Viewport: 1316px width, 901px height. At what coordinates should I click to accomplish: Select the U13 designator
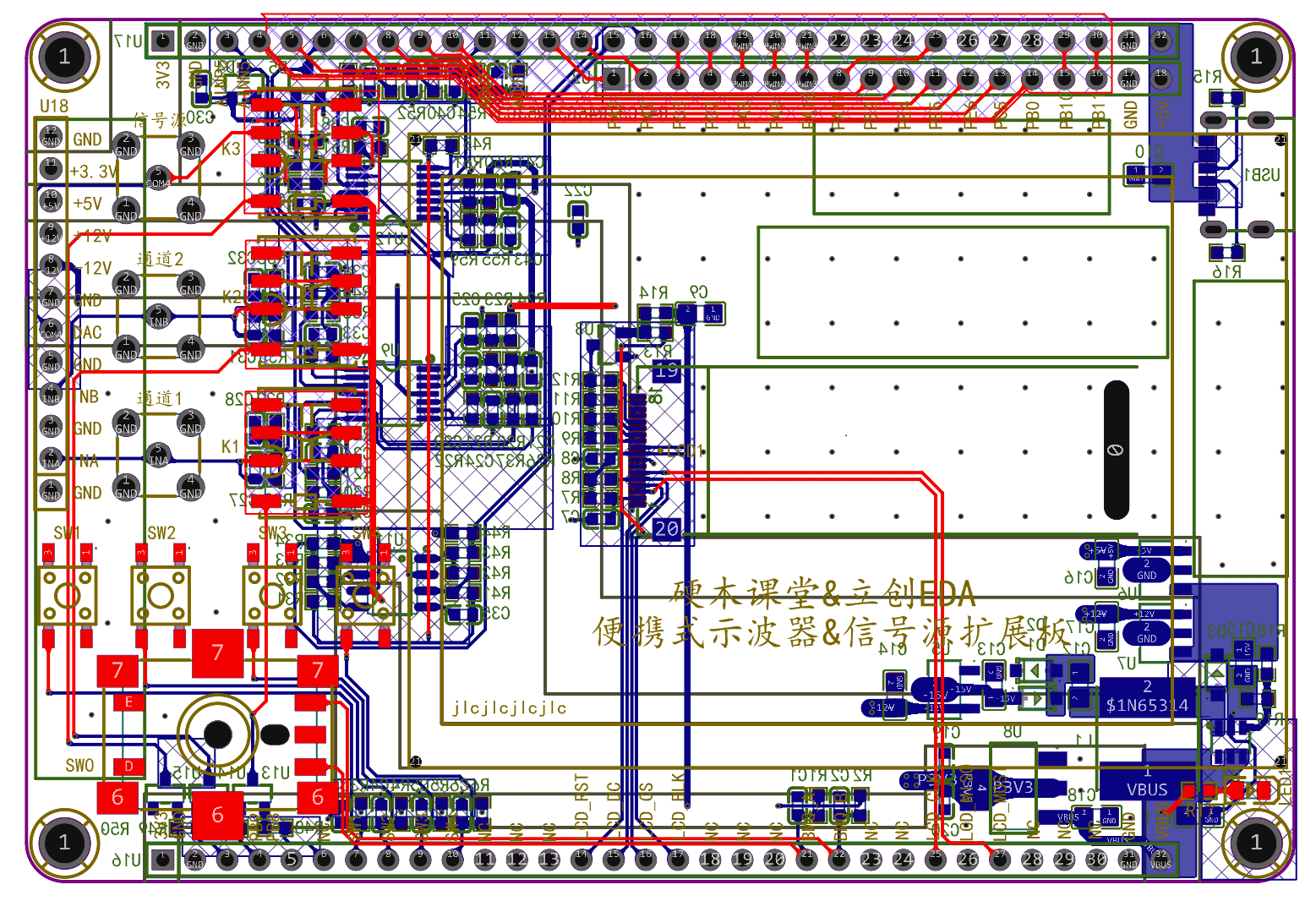(275, 773)
